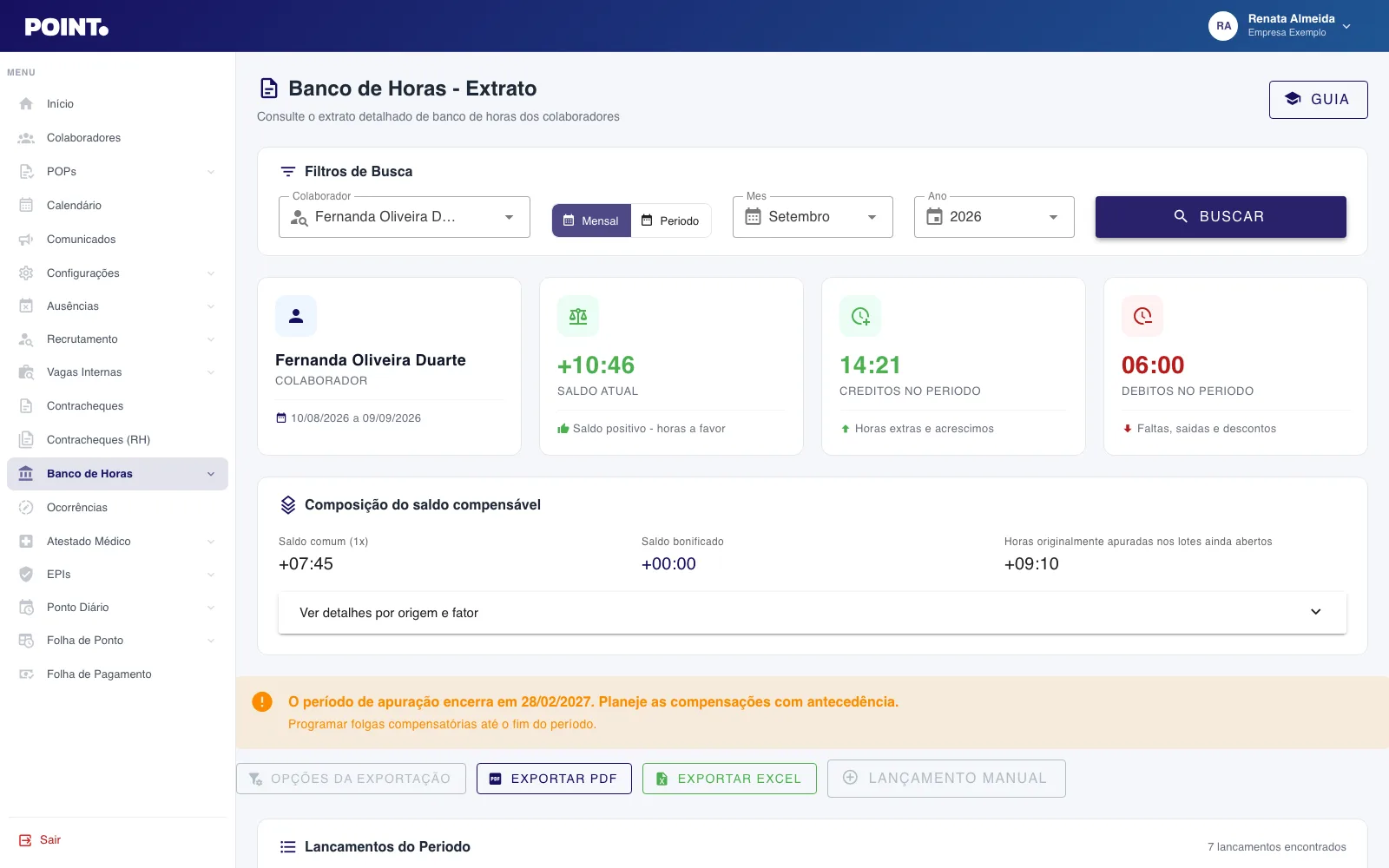
Task: Open Colaboradores in the menu
Action: (117, 137)
